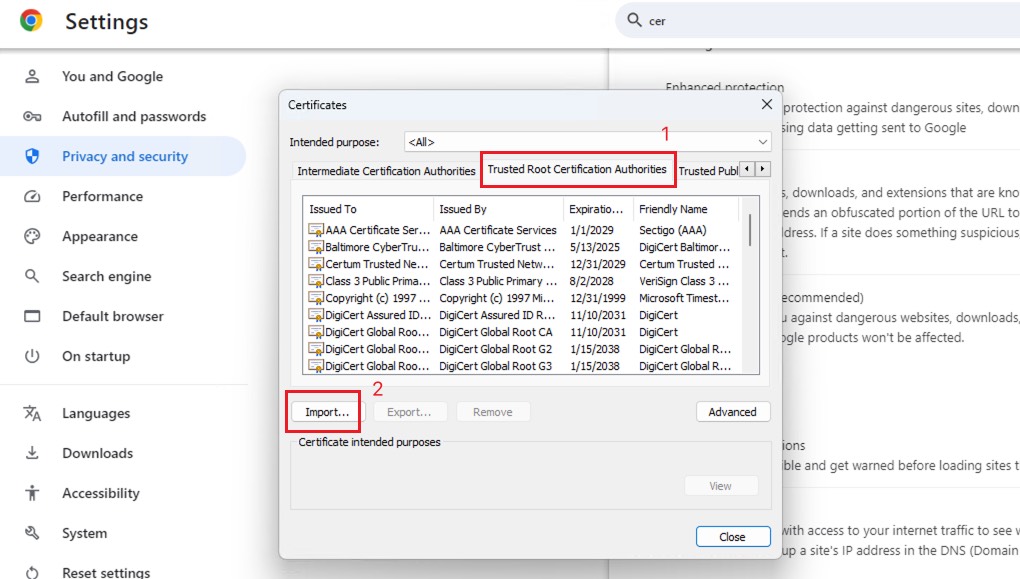Viewport: 1020px width, 579px height.
Task: Click the On startup power icon
Action: click(x=32, y=357)
